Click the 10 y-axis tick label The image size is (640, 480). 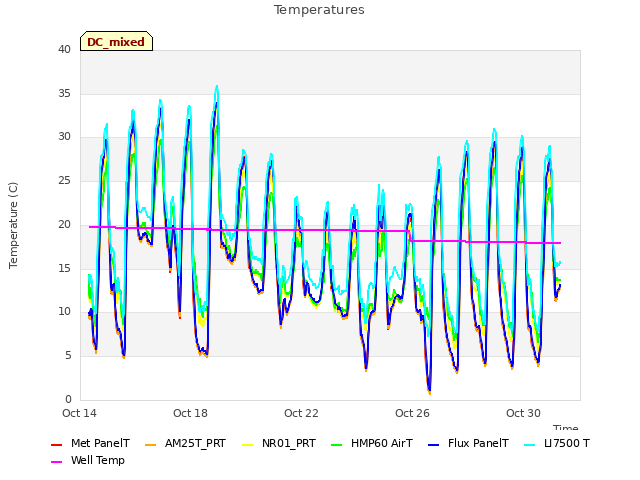(64, 311)
